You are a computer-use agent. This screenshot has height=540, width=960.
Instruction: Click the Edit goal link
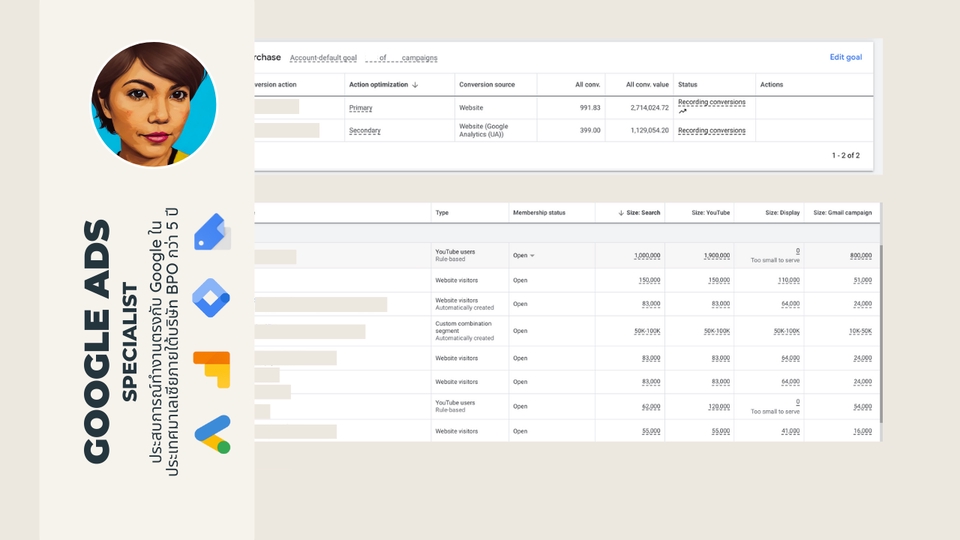click(x=846, y=57)
